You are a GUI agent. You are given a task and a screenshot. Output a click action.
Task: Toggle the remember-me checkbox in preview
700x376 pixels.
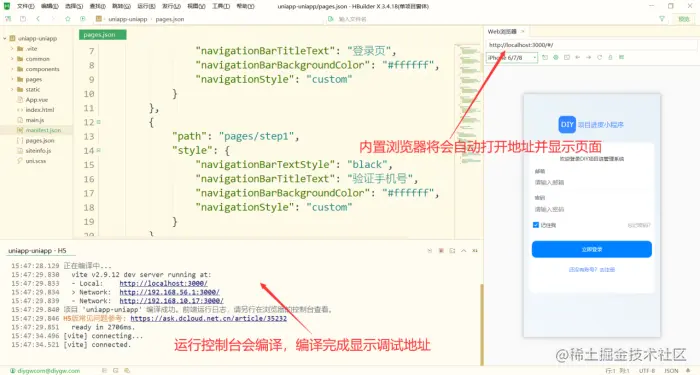[536, 225]
